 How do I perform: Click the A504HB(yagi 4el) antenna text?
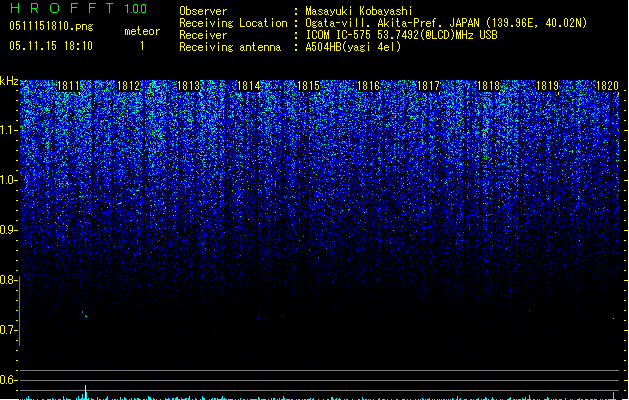coord(353,47)
